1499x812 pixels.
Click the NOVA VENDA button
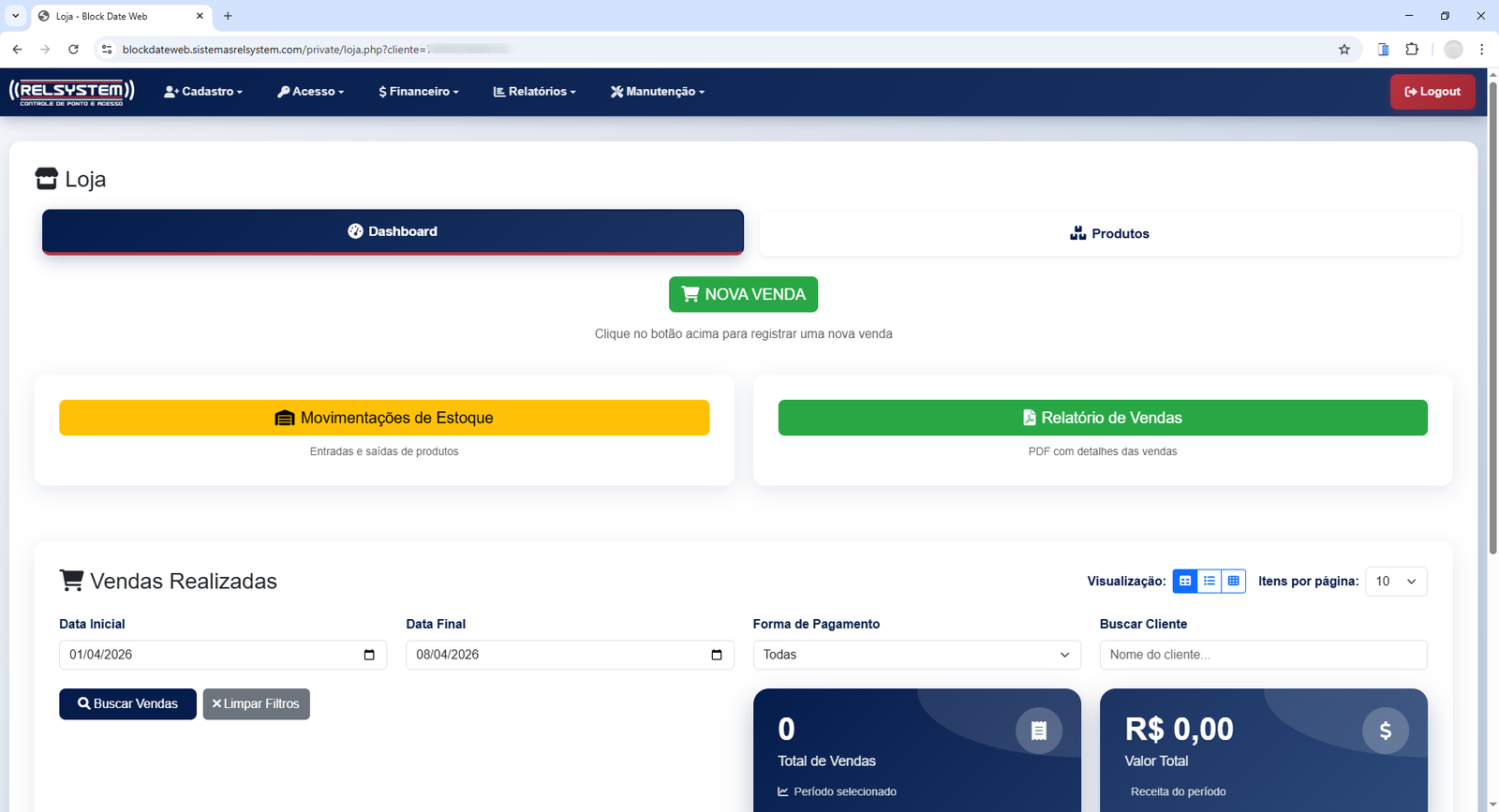click(743, 294)
